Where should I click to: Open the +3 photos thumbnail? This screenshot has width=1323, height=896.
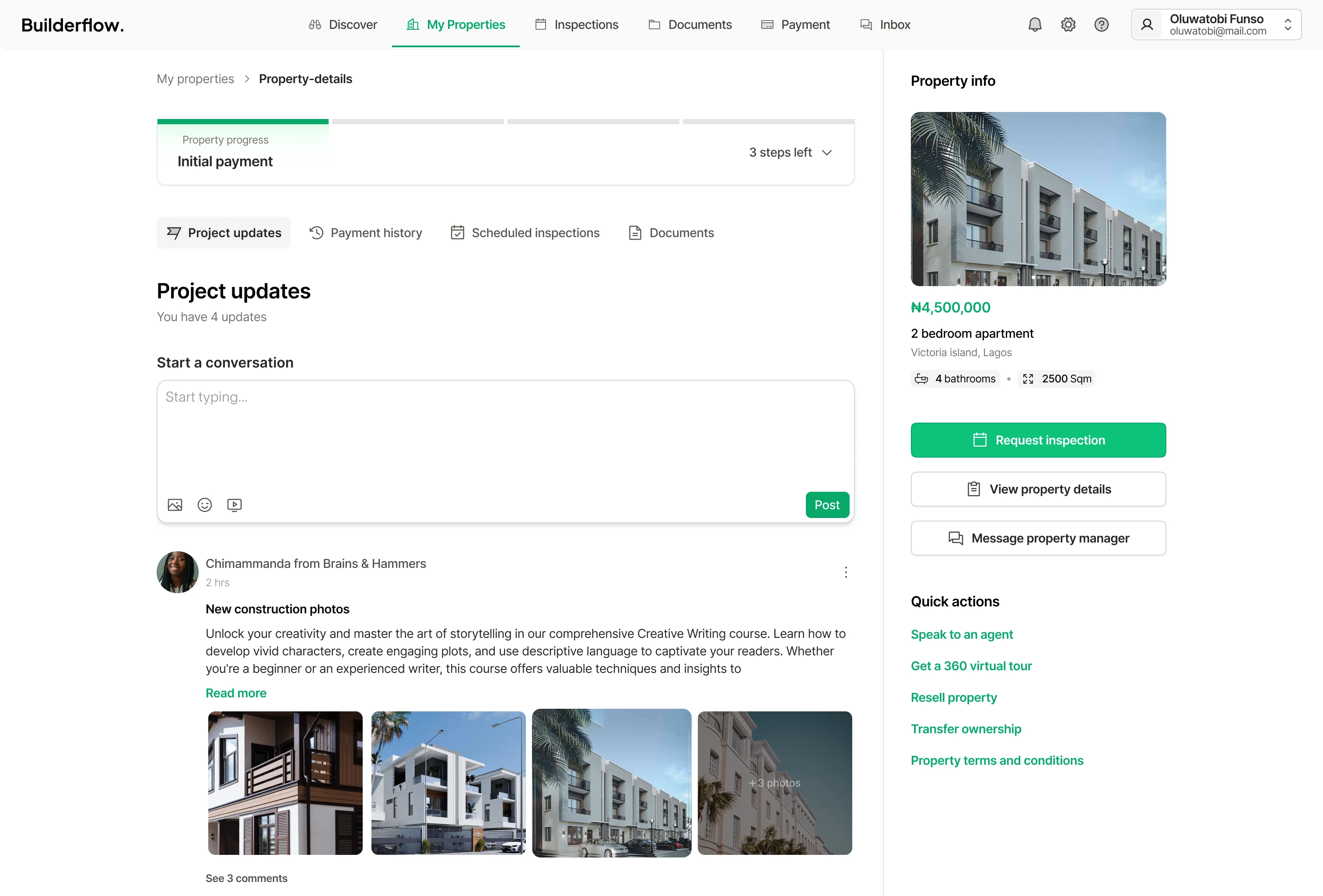pyautogui.click(x=774, y=783)
